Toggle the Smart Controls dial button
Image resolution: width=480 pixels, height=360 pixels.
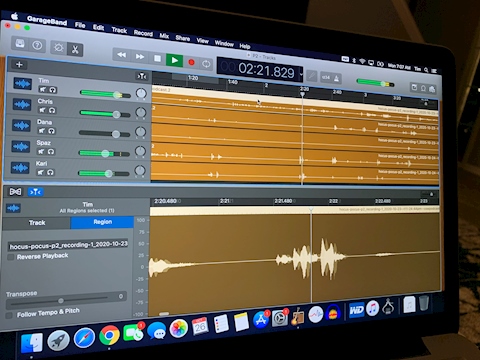tap(58, 48)
